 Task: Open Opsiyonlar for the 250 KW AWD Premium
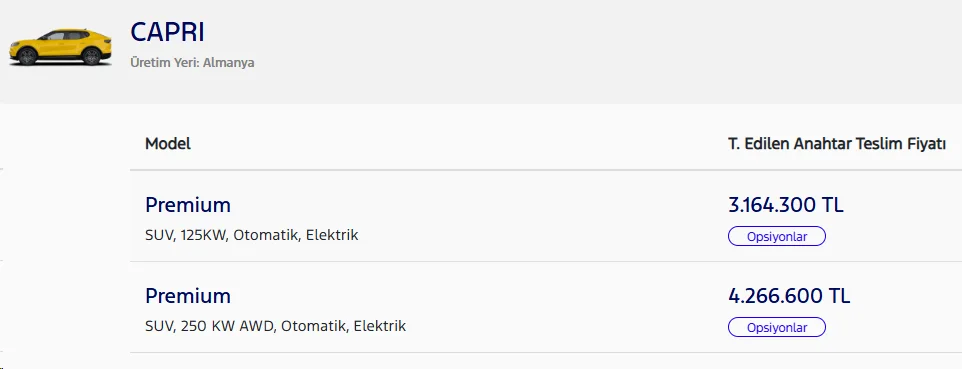777,327
